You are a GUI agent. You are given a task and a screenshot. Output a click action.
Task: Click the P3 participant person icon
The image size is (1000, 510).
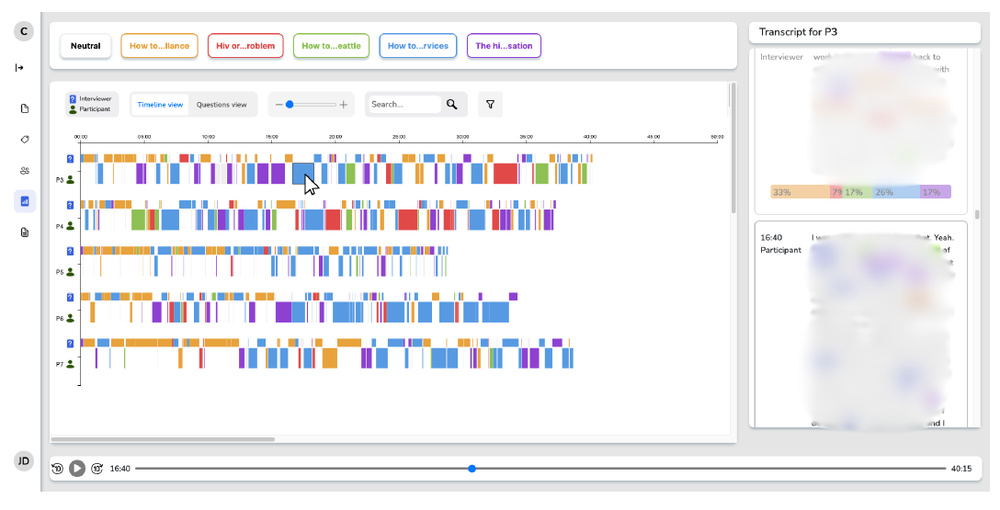tap(70, 180)
